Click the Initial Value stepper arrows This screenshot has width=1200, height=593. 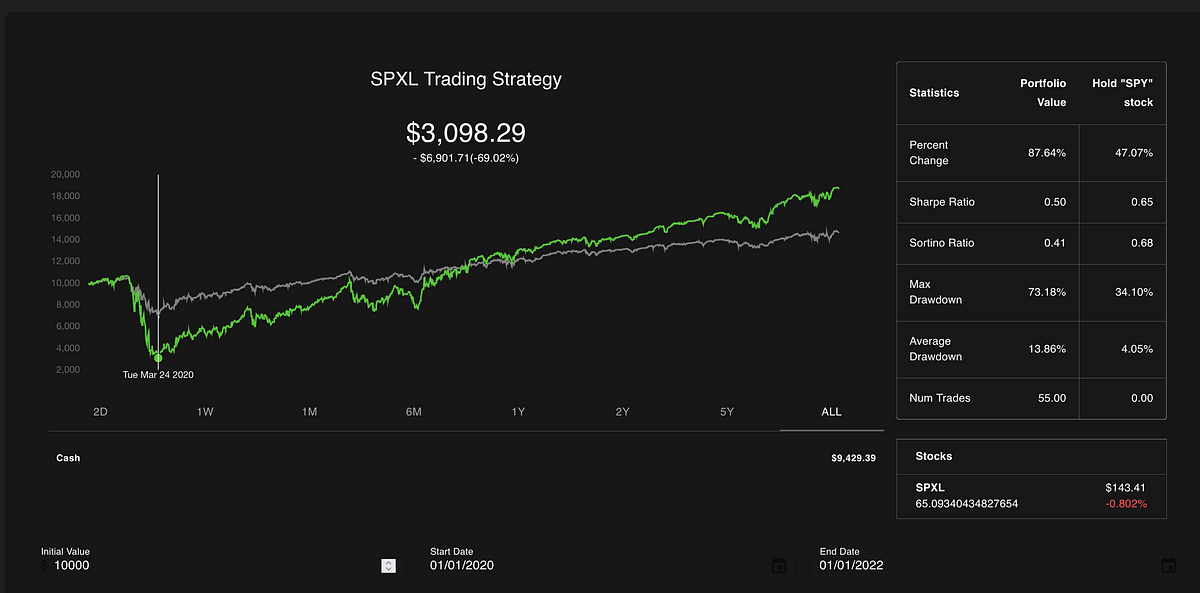pyautogui.click(x=388, y=565)
